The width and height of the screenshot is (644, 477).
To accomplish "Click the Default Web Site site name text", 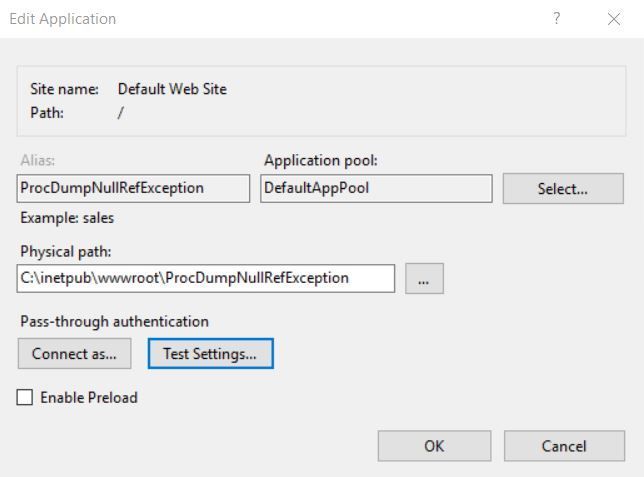I will 172,89.
